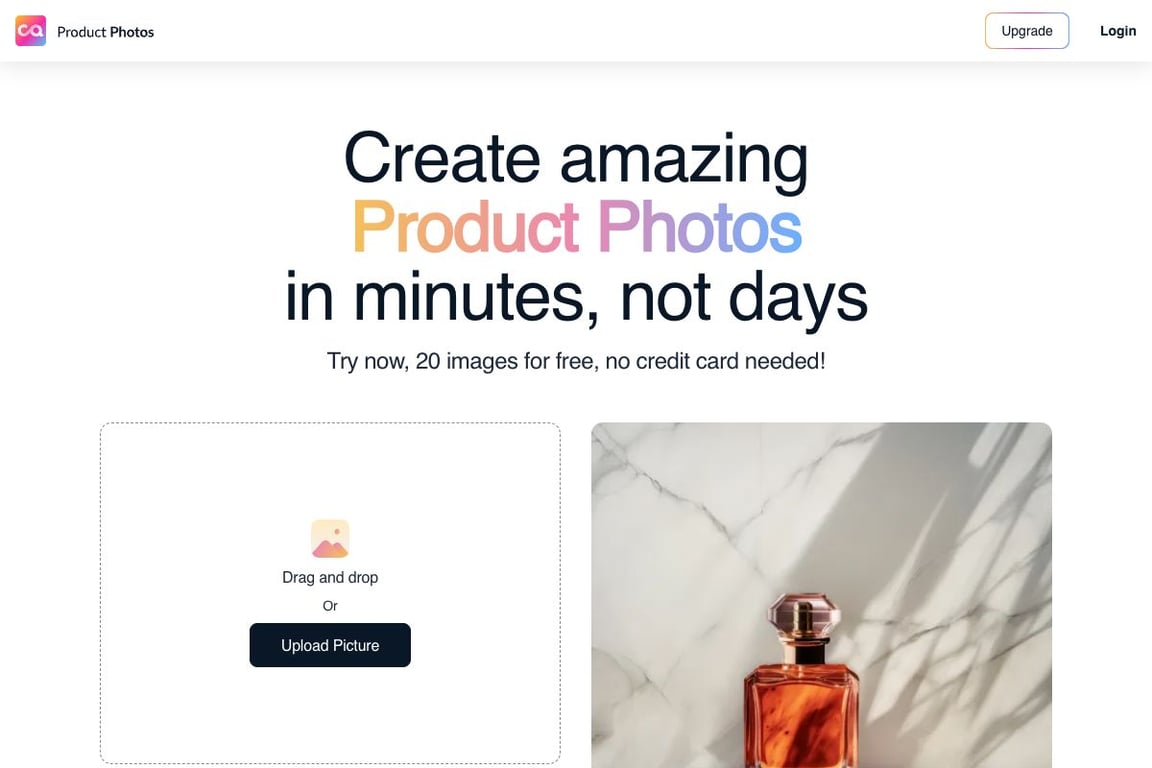Open the Upgrade page
Image resolution: width=1152 pixels, height=768 pixels.
coord(1026,31)
